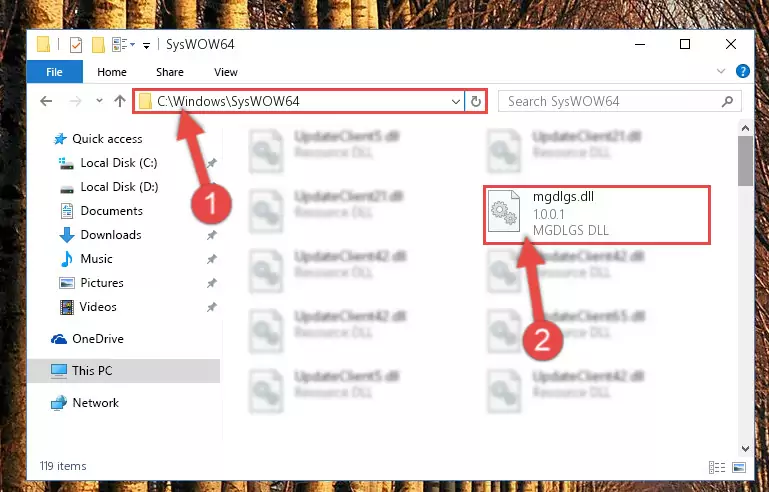Image resolution: width=769 pixels, height=492 pixels.
Task: Open Videos in the sidebar
Action: [x=98, y=307]
